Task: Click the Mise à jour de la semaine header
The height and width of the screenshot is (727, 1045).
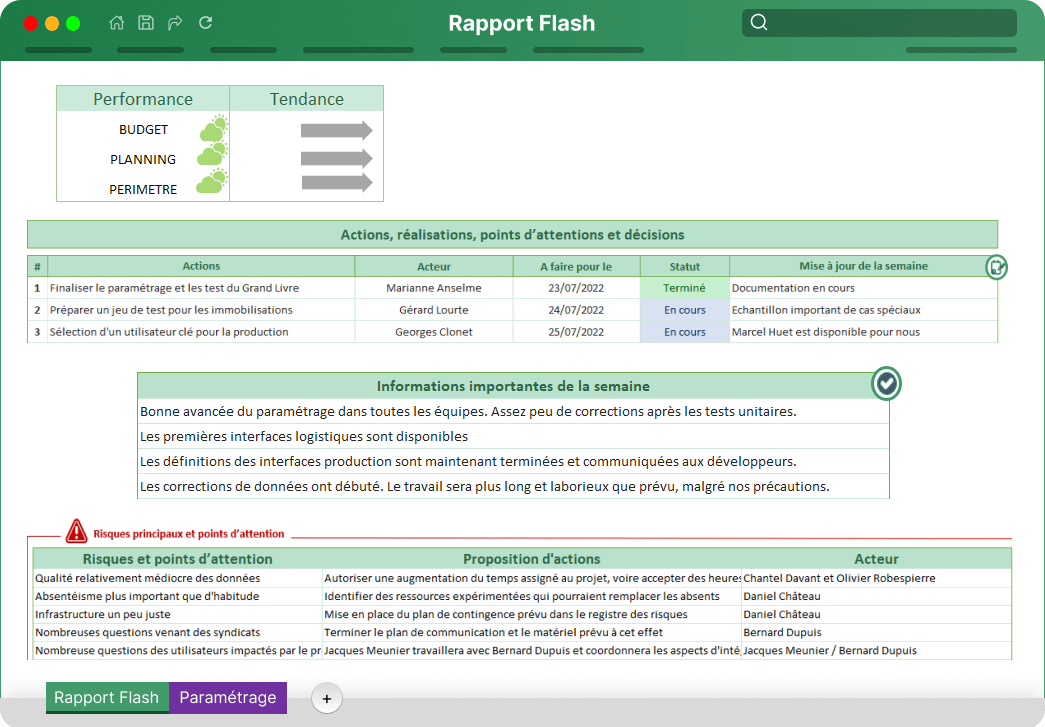Action: coord(863,266)
